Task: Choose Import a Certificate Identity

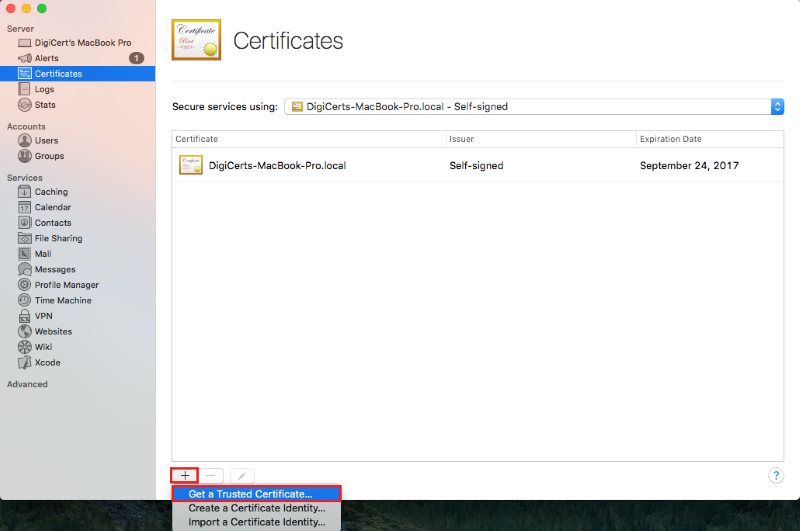Action: click(256, 522)
